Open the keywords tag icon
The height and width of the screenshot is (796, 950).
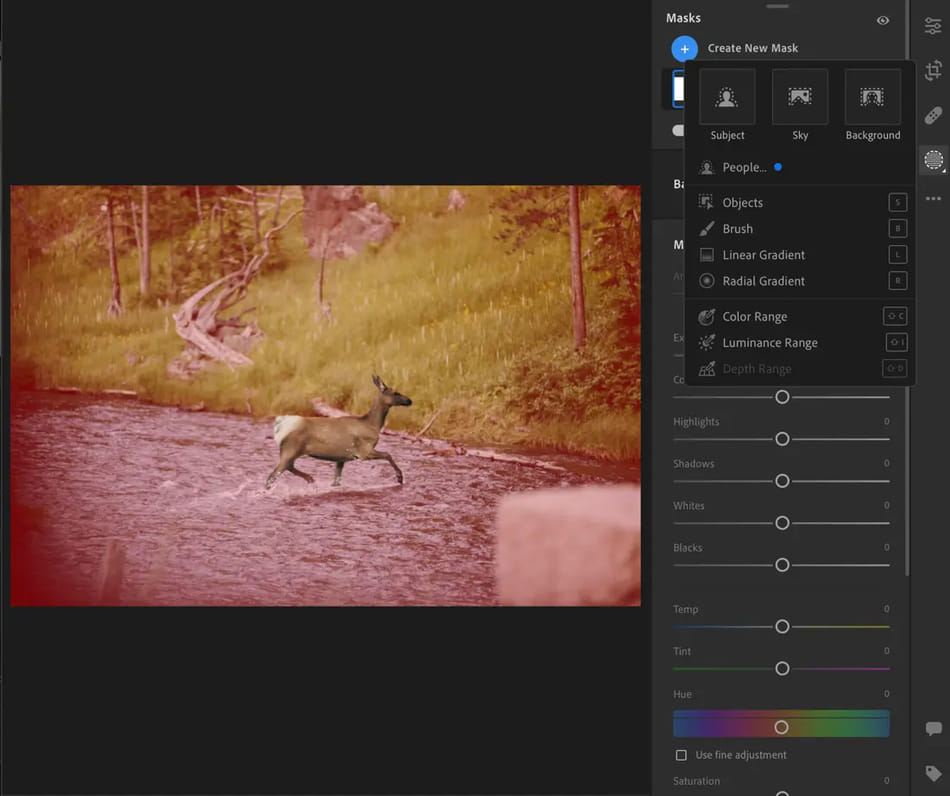[933, 773]
